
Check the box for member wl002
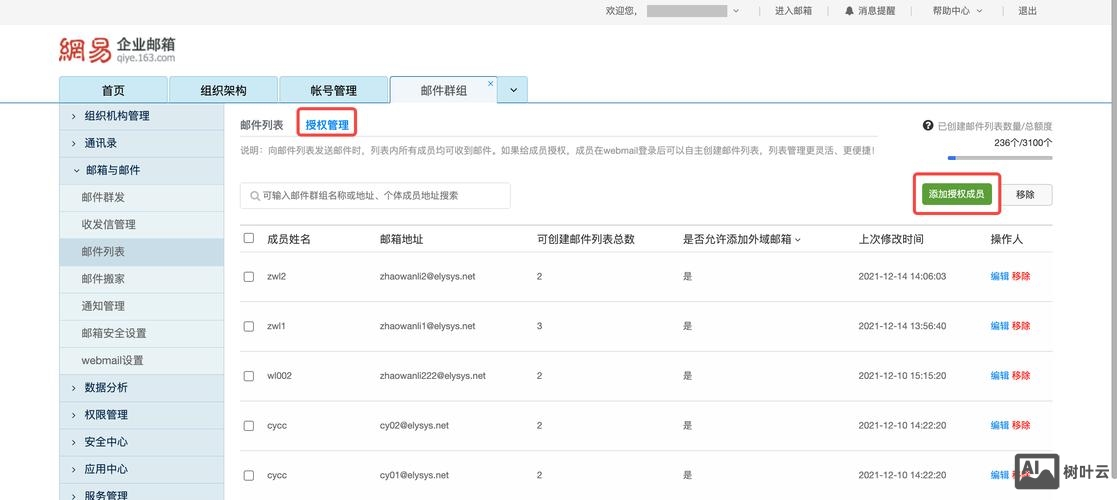point(249,376)
